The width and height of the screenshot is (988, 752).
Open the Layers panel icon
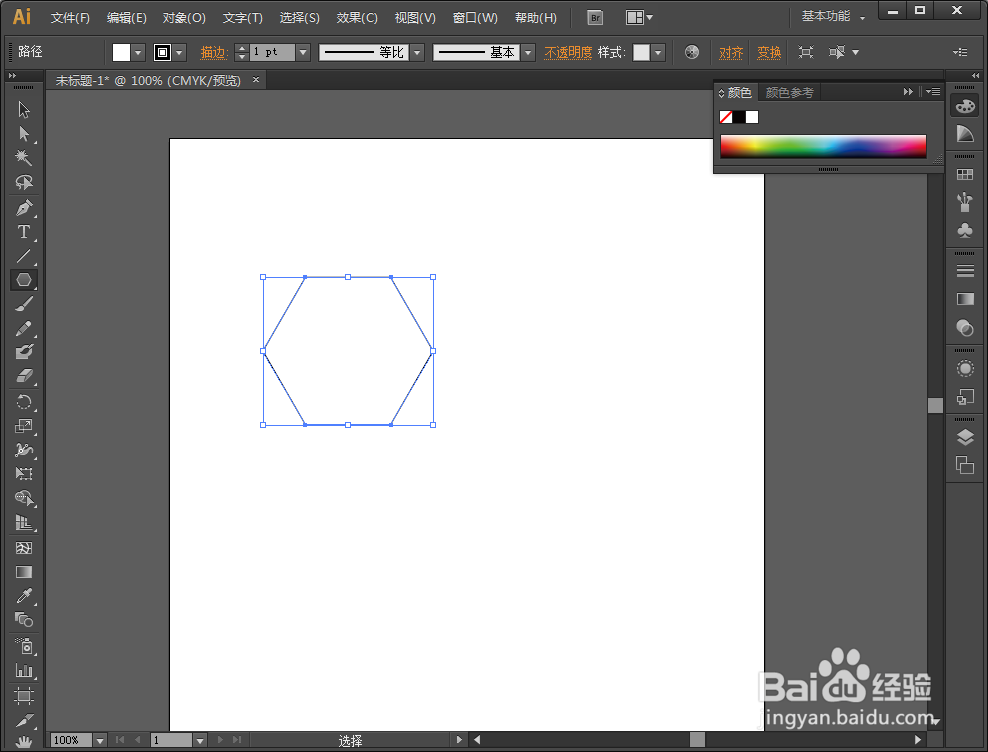965,437
